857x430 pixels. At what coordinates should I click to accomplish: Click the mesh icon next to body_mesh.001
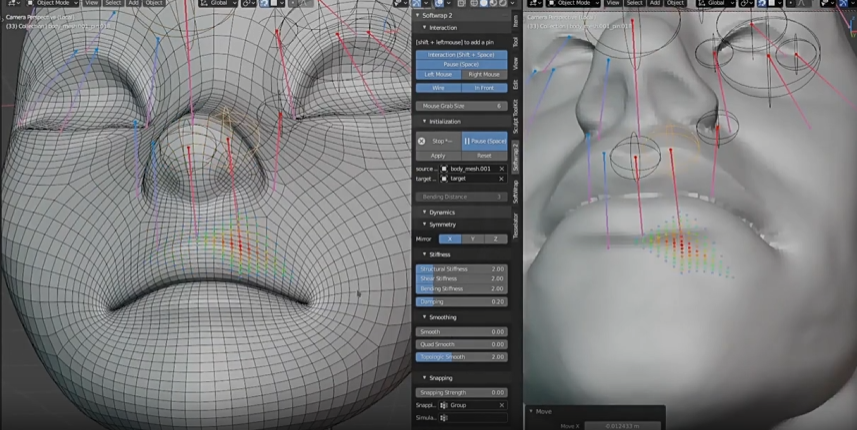(444, 169)
